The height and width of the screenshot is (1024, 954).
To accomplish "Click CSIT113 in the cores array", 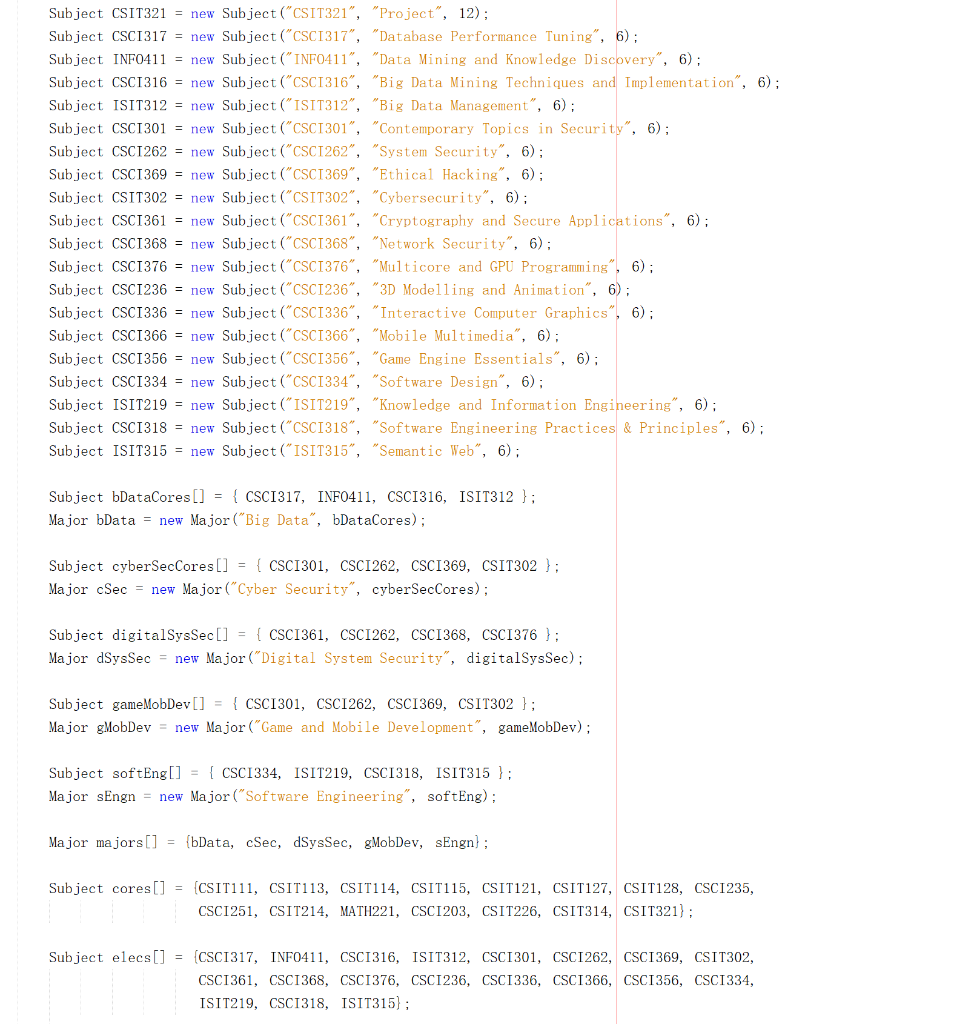I will pyautogui.click(x=297, y=889).
